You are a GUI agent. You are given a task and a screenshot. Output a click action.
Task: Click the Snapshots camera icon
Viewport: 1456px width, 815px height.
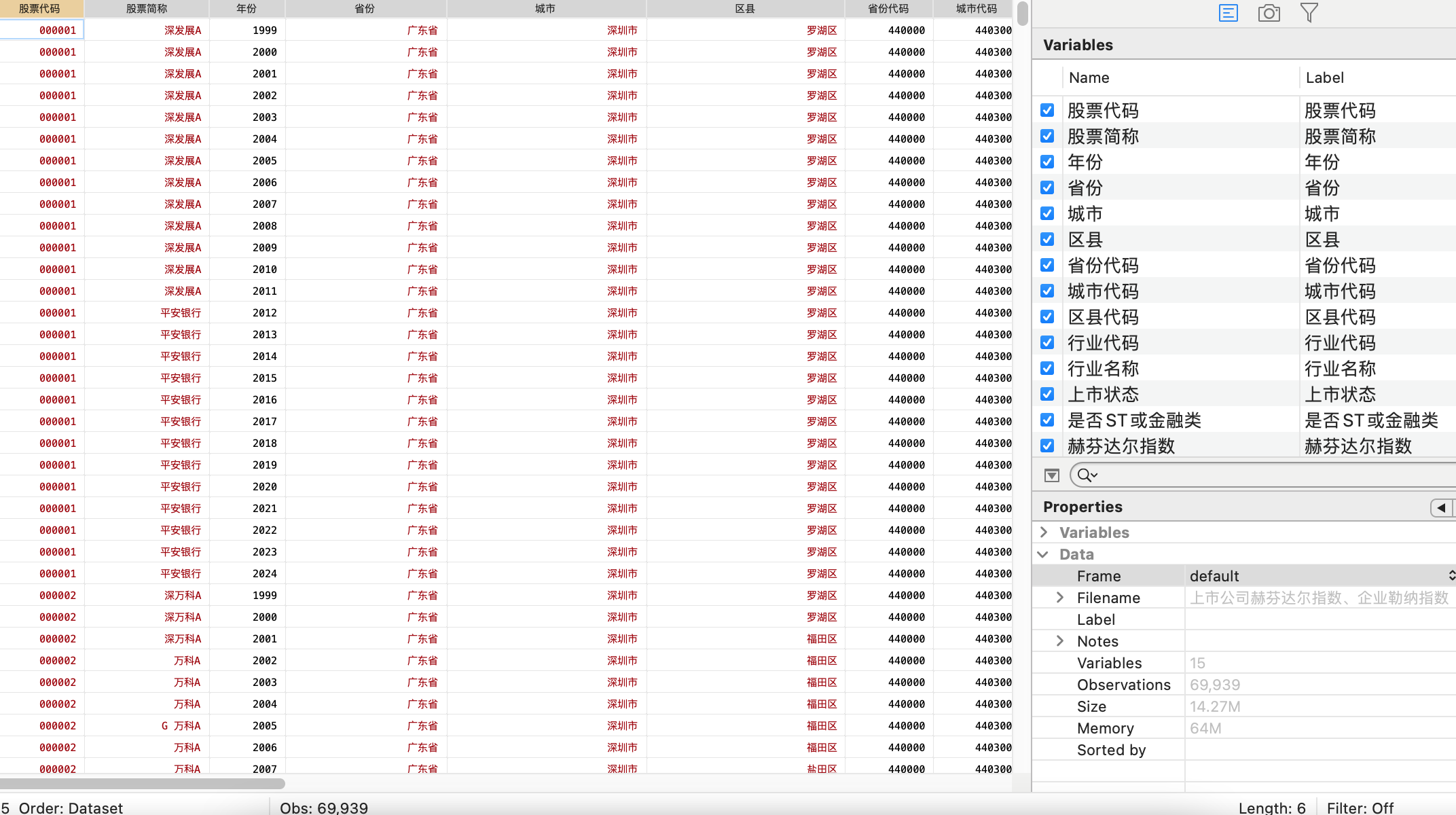point(1269,13)
